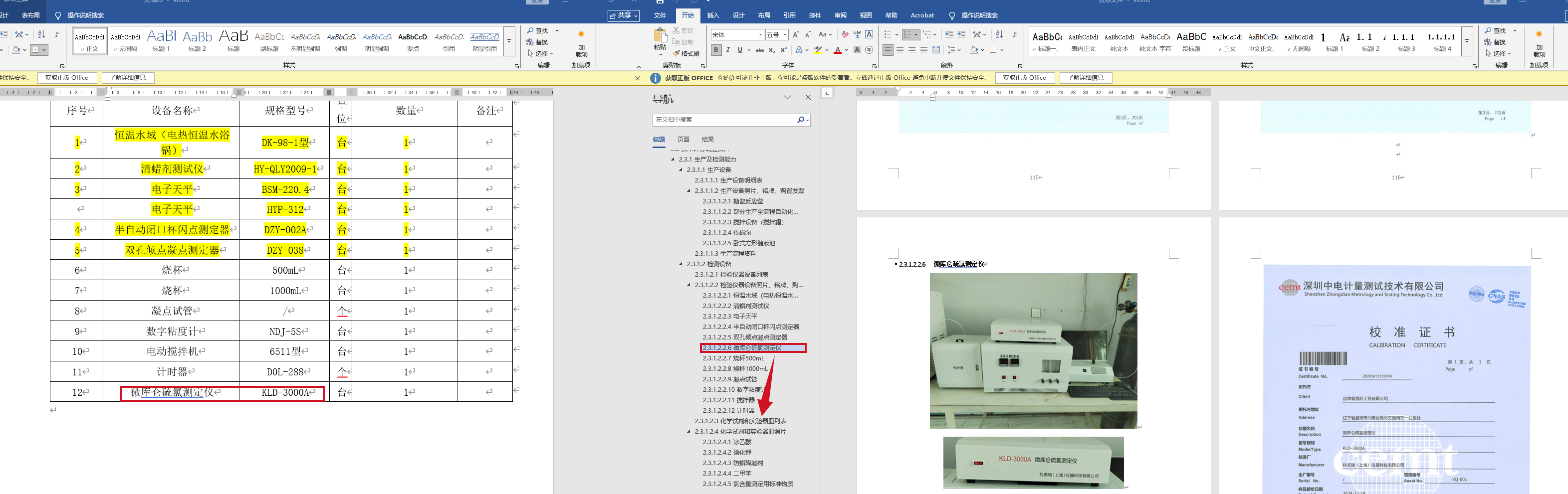Open the 插入 ribbon tab
The height and width of the screenshot is (494, 1568).
[713, 15]
